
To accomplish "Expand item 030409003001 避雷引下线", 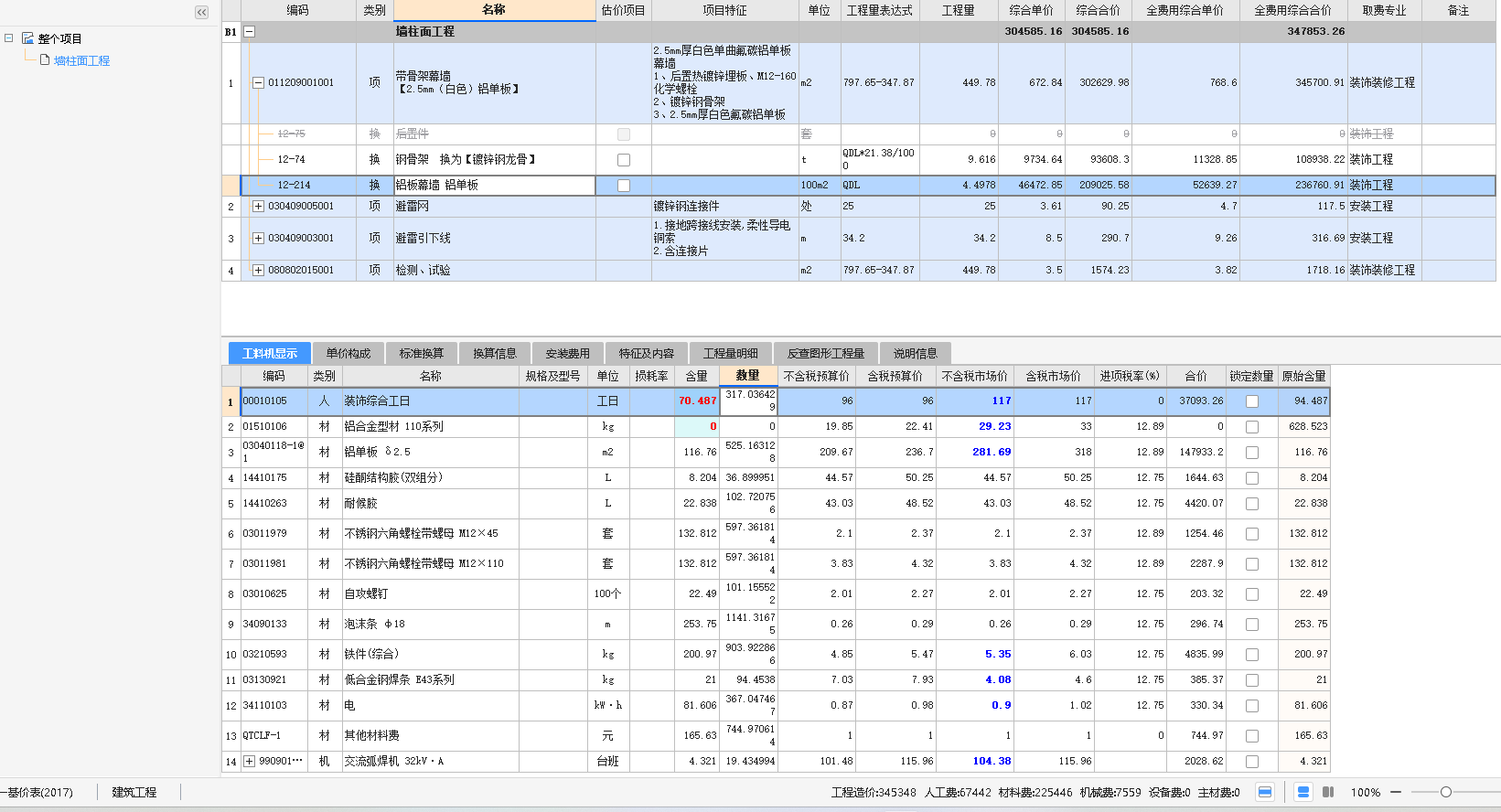I will click(258, 238).
